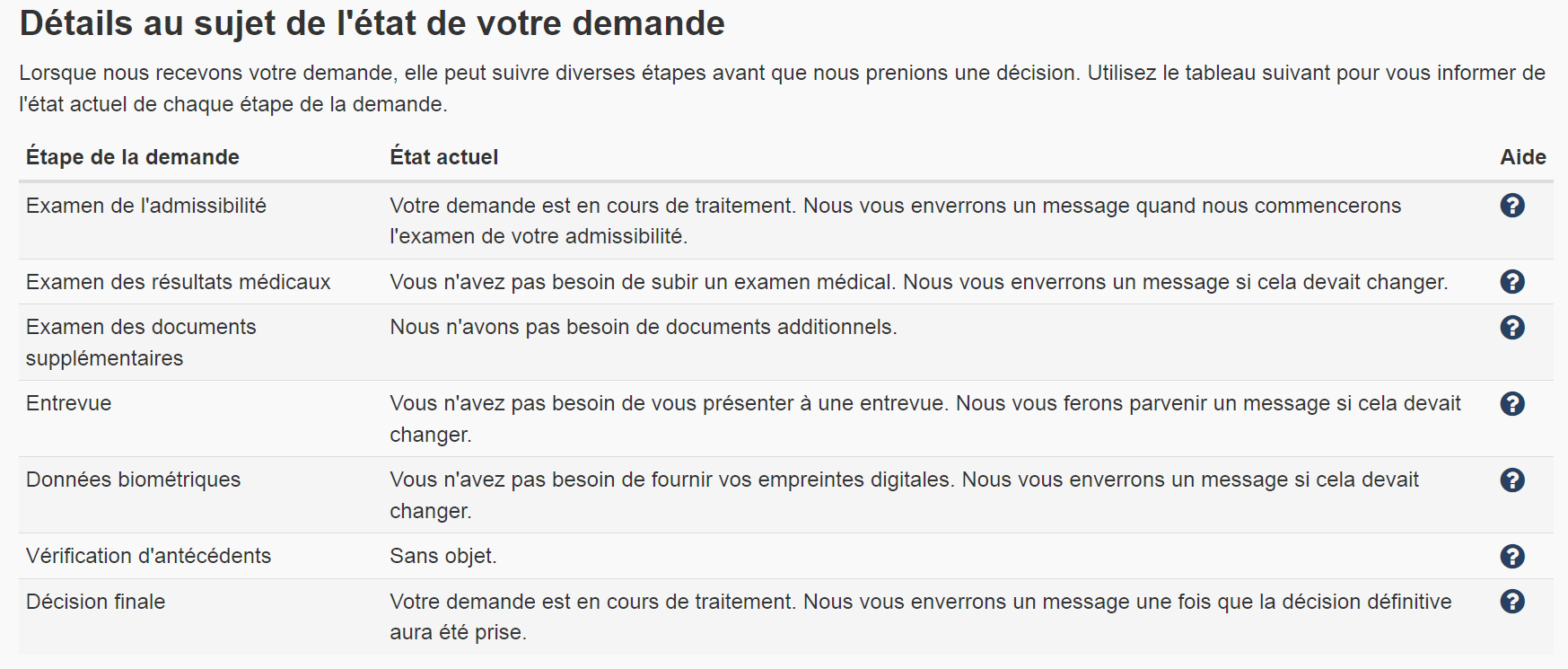Viewport: 1568px width, 669px height.
Task: Click the Étape de la demande header
Action: click(x=132, y=157)
